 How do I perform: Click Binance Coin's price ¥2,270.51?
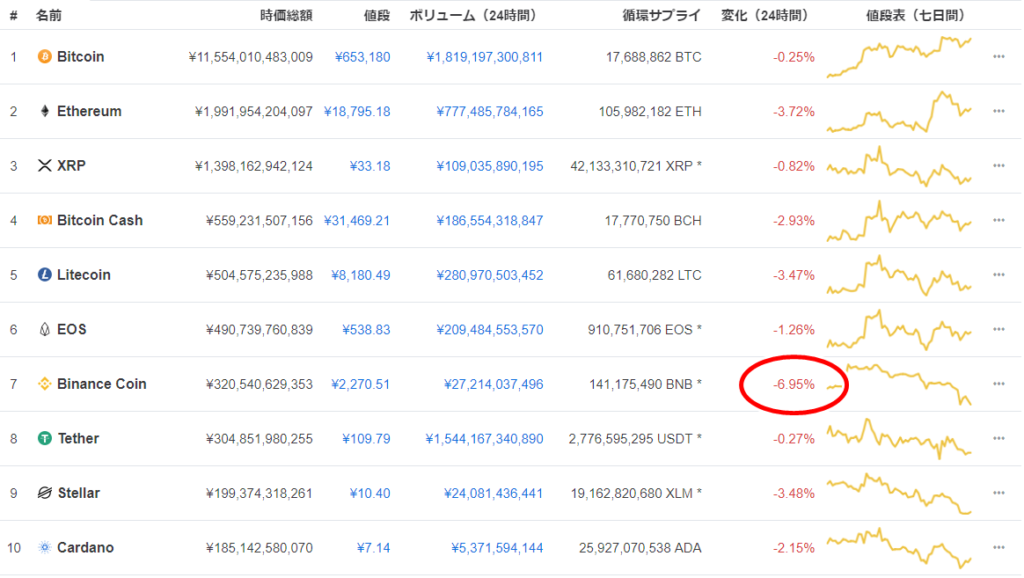click(360, 385)
